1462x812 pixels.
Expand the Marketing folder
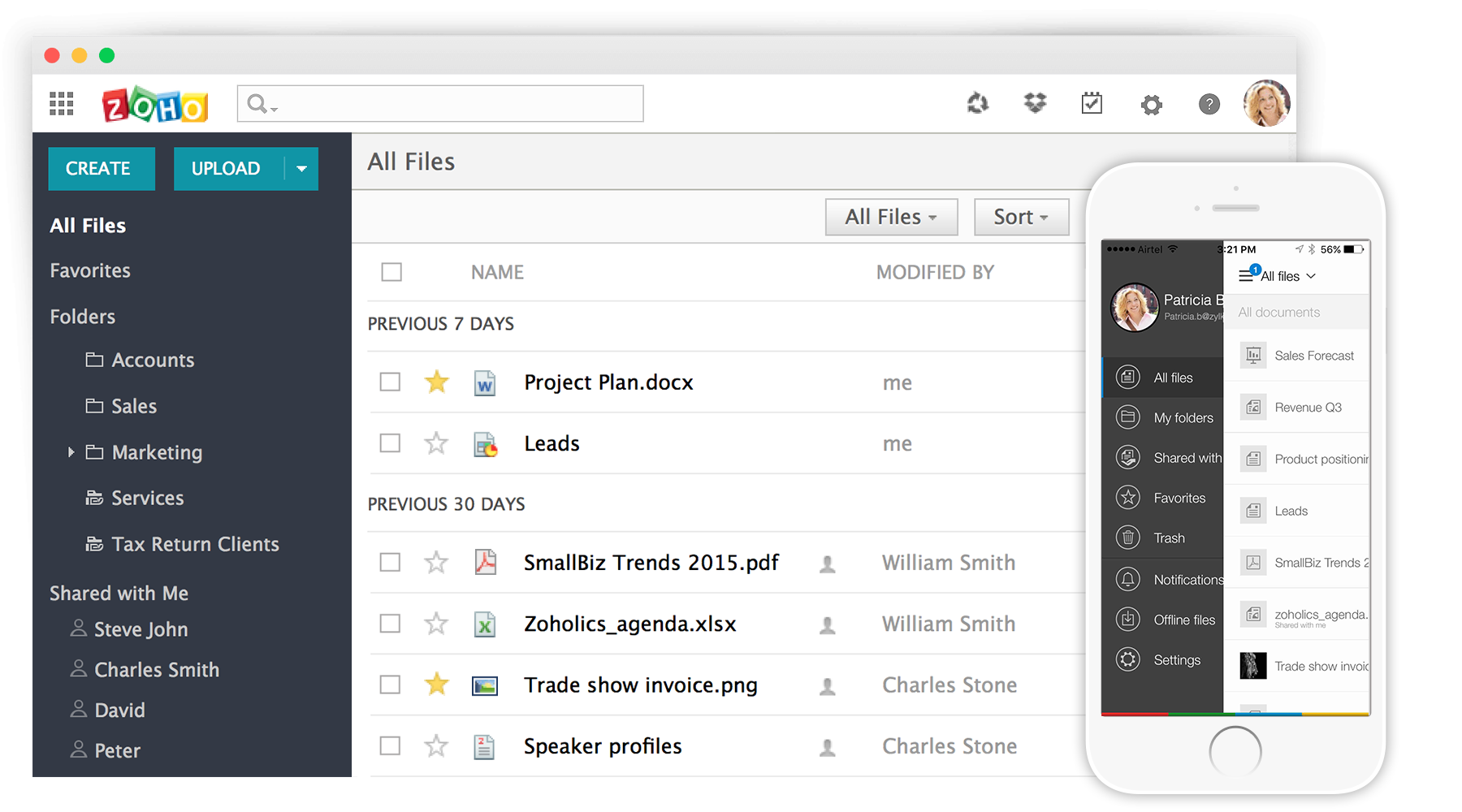coord(71,452)
